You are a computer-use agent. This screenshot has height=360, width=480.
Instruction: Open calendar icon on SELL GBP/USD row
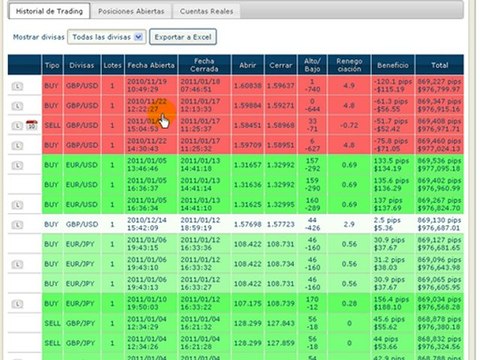(32, 125)
